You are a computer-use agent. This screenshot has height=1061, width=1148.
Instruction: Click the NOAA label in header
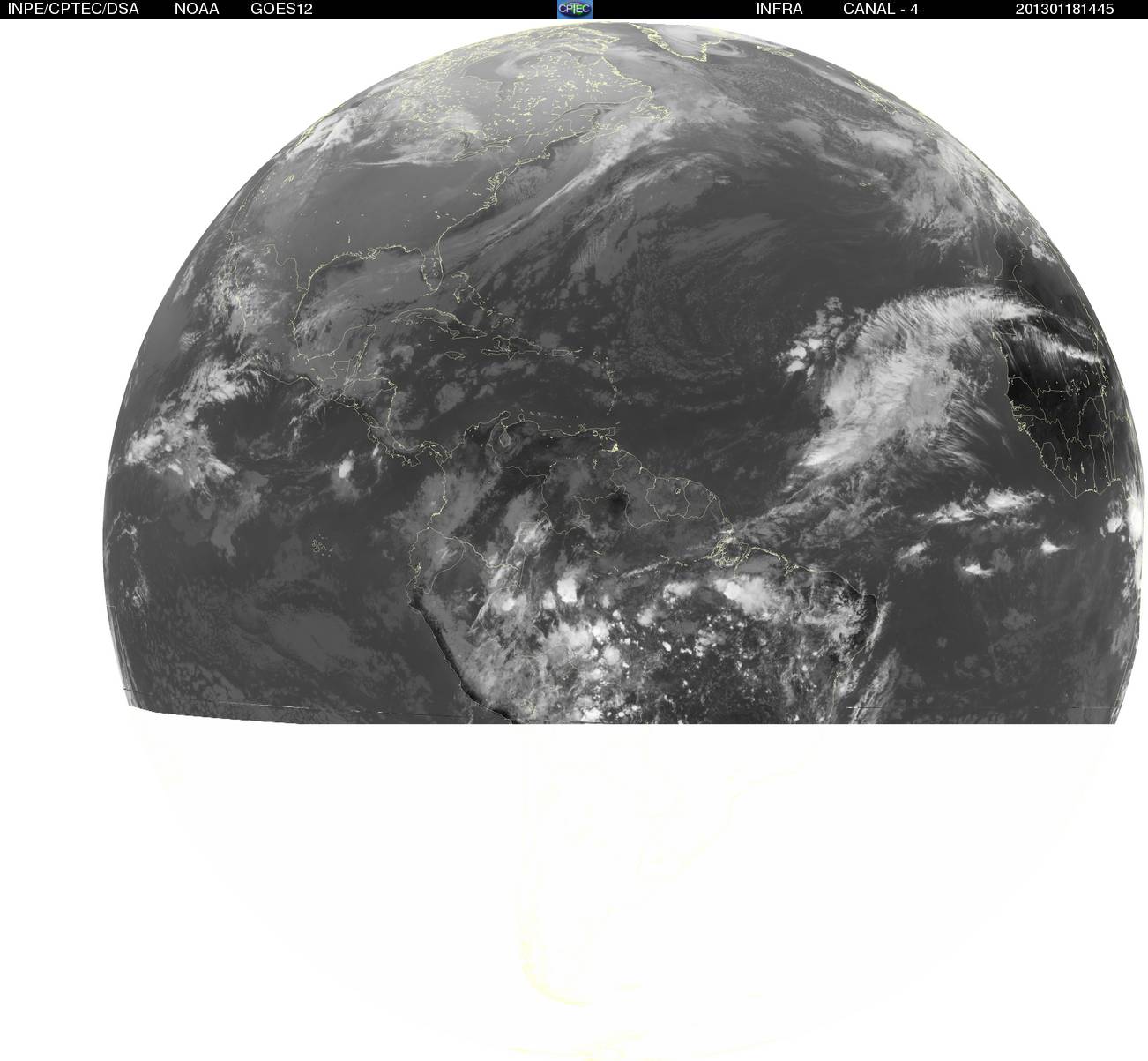197,9
